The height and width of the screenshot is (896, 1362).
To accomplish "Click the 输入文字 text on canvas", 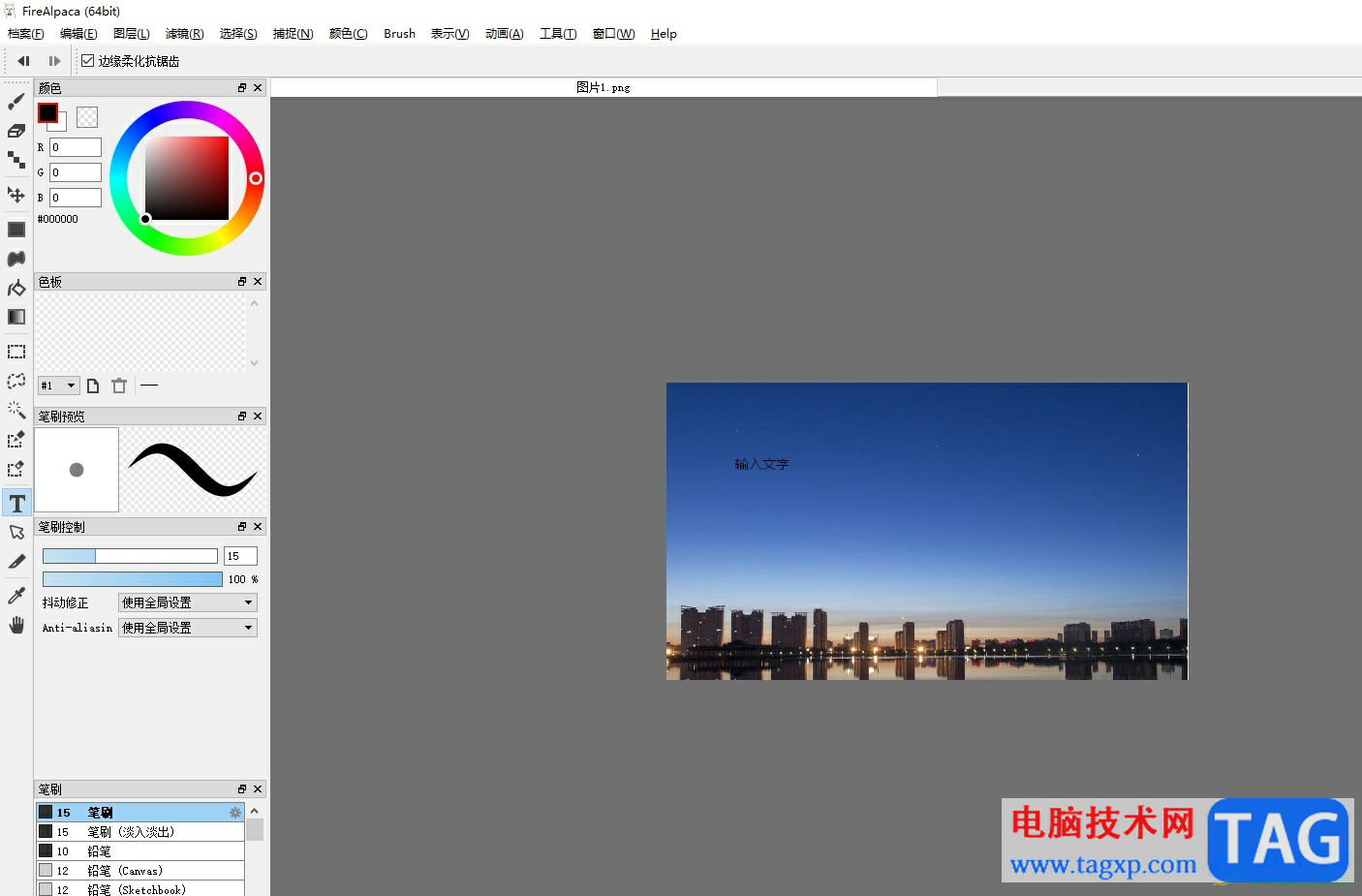I will [x=761, y=465].
